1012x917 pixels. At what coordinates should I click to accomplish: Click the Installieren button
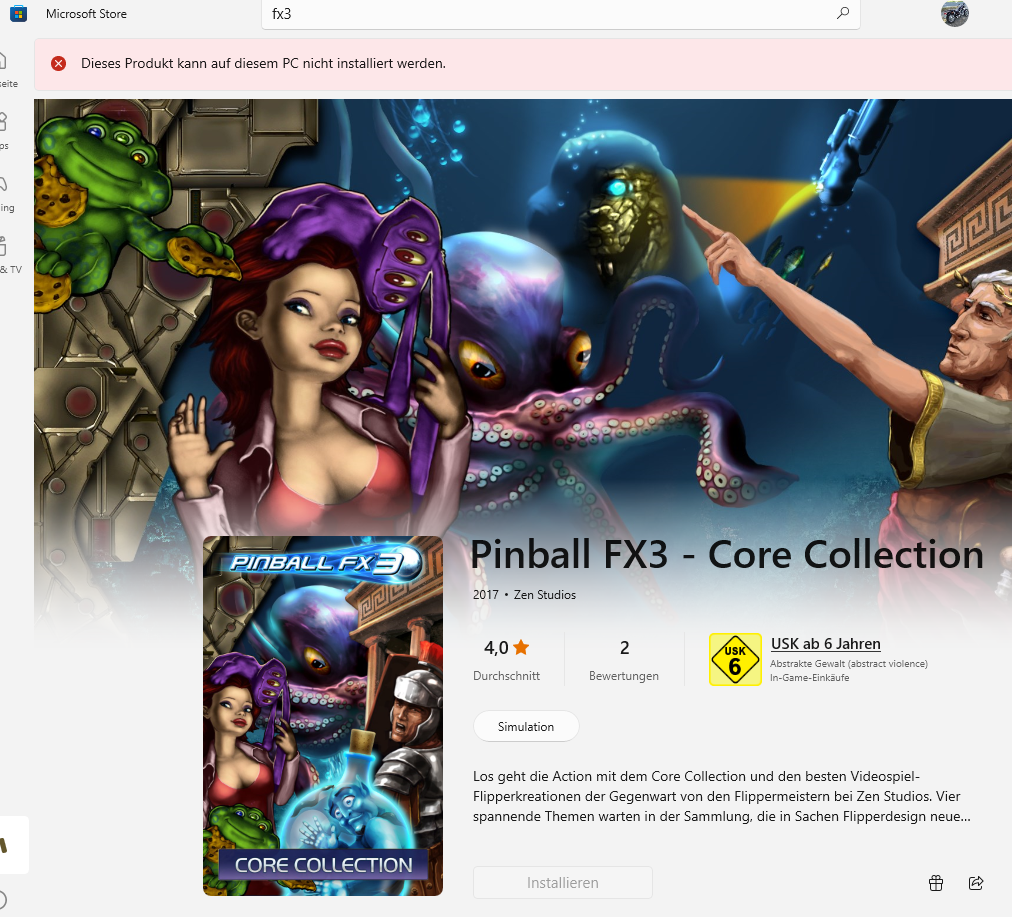(563, 883)
